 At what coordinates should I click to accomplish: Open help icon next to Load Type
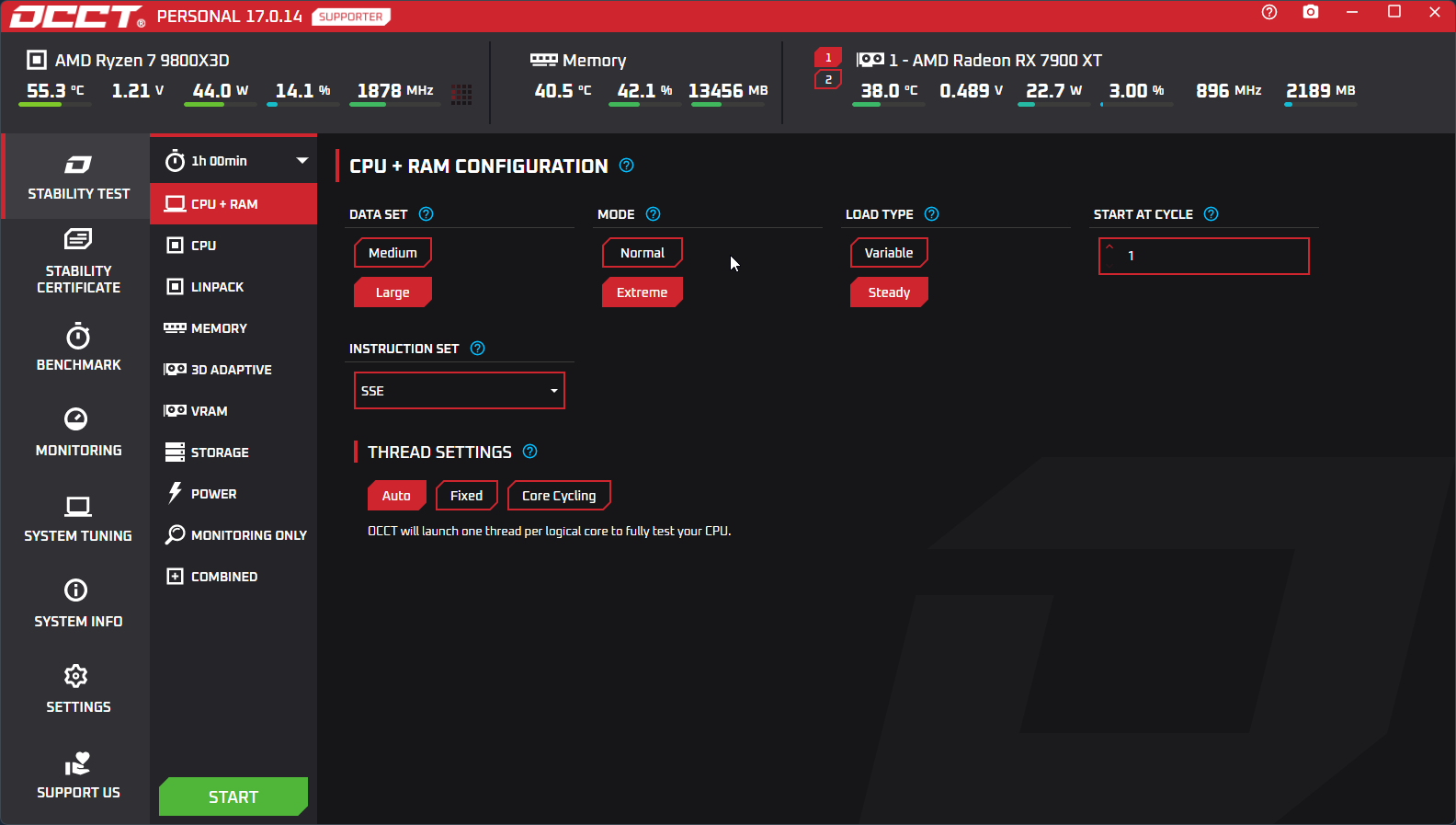coord(931,214)
